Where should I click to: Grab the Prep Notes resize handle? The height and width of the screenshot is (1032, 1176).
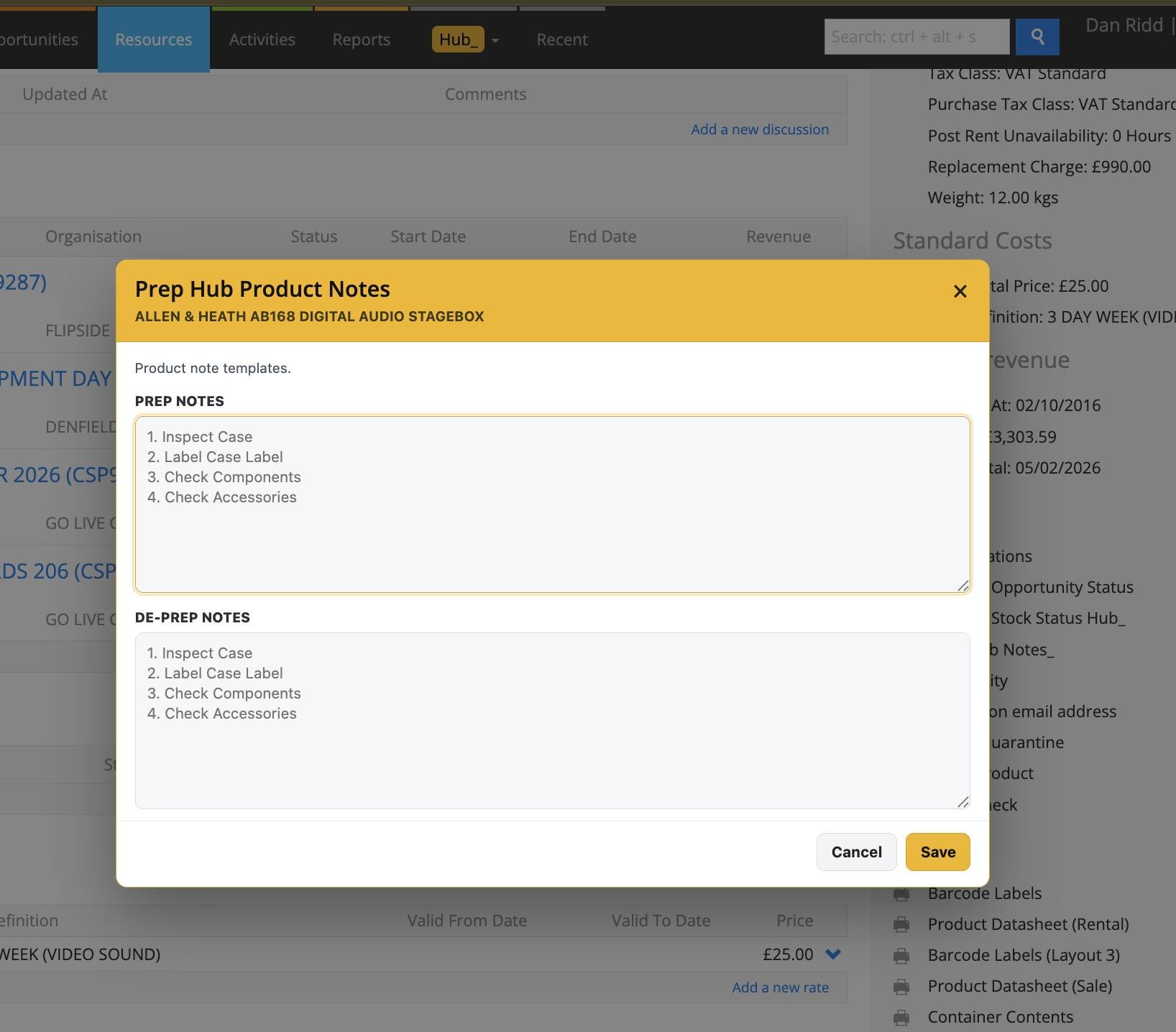pyautogui.click(x=963, y=586)
